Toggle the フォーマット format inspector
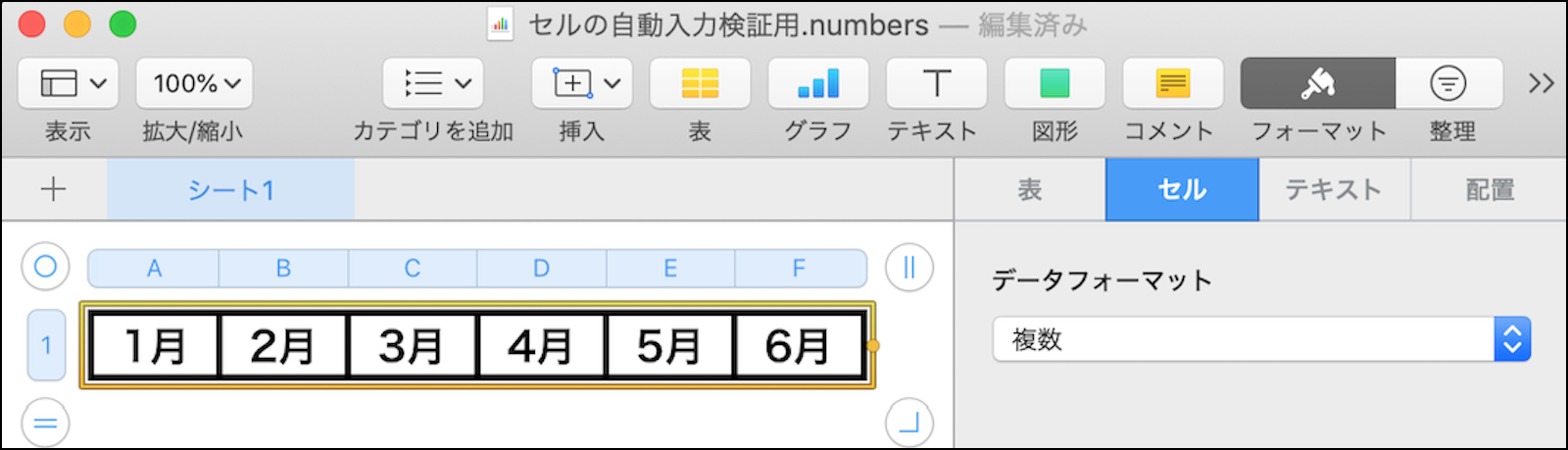 pyautogui.click(x=1317, y=84)
